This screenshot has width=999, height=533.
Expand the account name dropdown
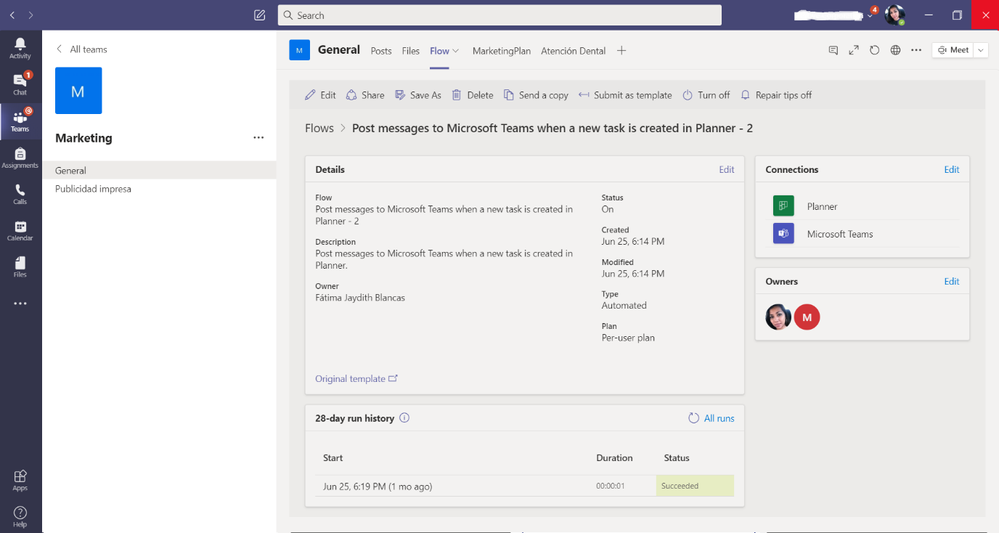click(x=870, y=15)
